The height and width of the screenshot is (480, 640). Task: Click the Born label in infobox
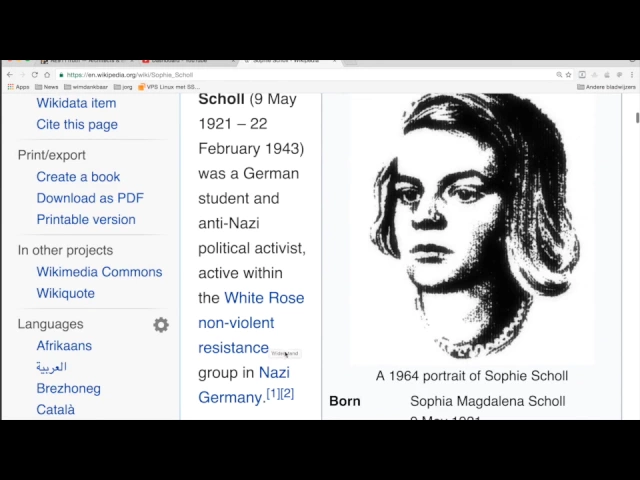[345, 401]
